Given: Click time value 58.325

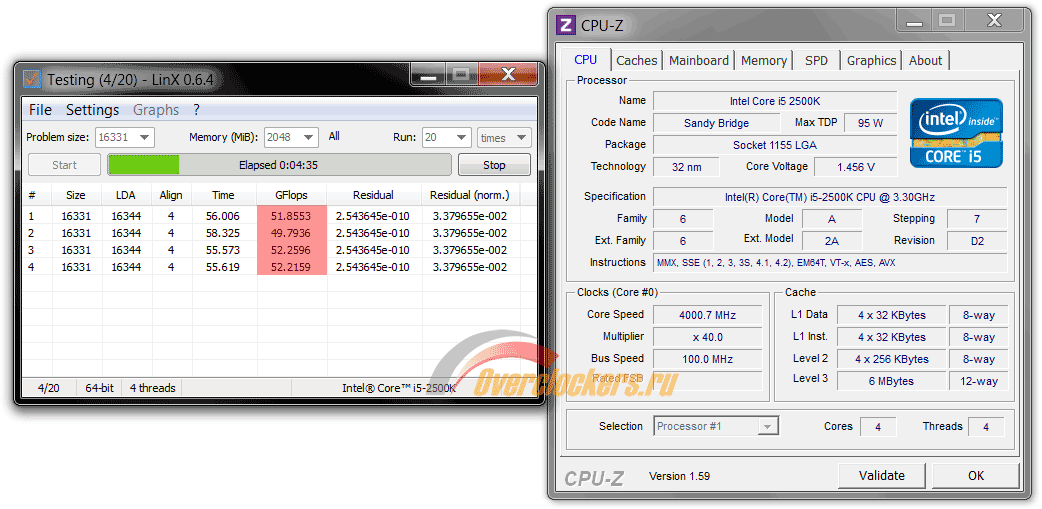Looking at the screenshot, I should point(223,233).
